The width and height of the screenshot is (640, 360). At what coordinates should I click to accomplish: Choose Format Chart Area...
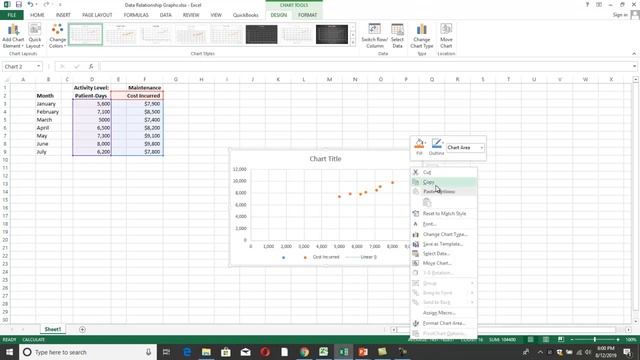(444, 323)
